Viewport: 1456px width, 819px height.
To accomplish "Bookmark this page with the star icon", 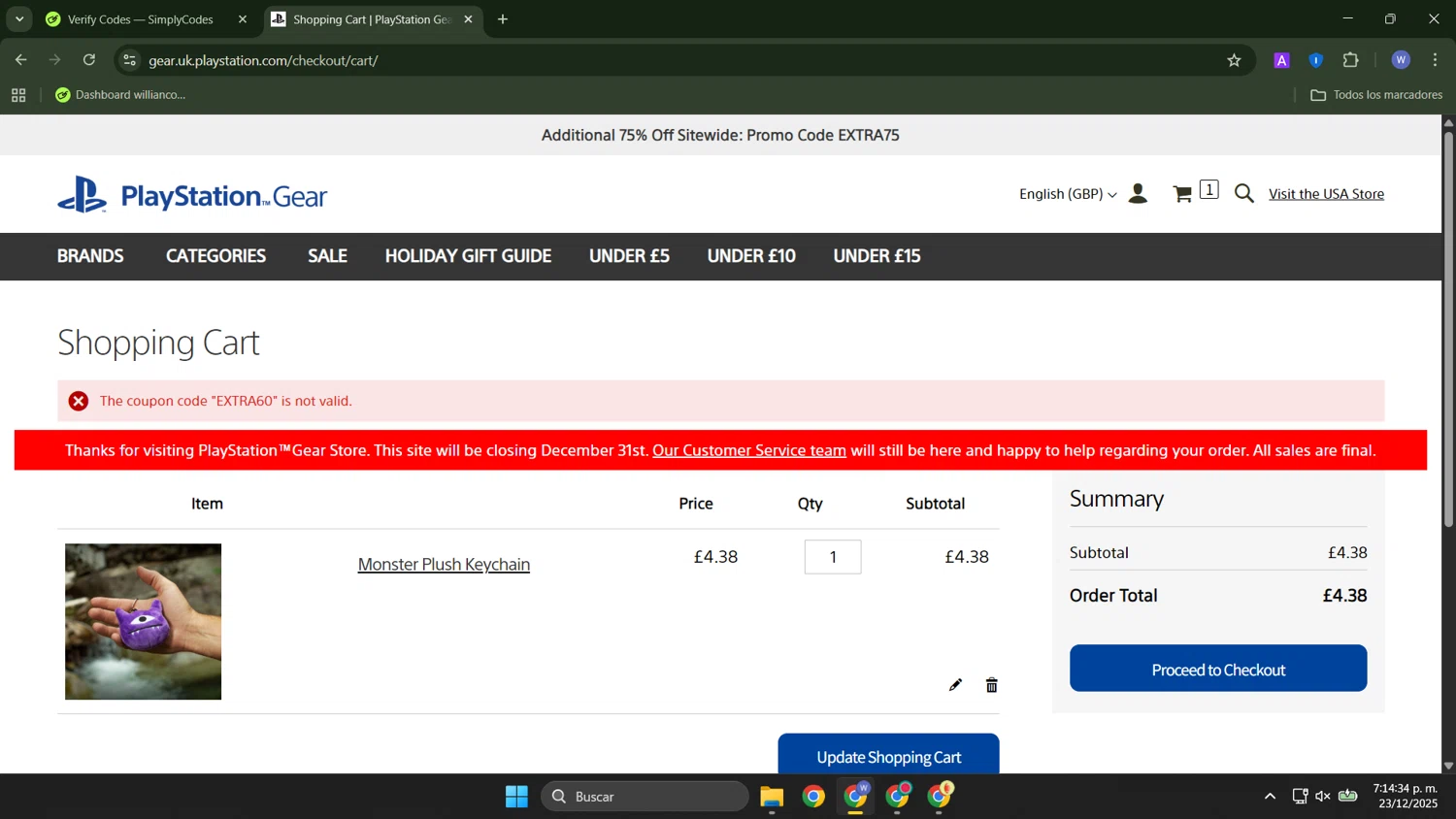I will (x=1234, y=60).
